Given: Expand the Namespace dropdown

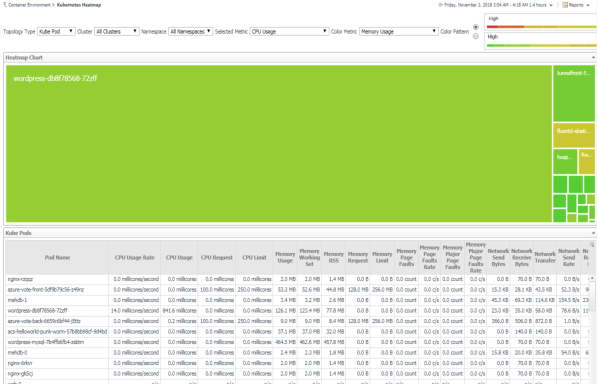Looking at the screenshot, I should pos(190,31).
